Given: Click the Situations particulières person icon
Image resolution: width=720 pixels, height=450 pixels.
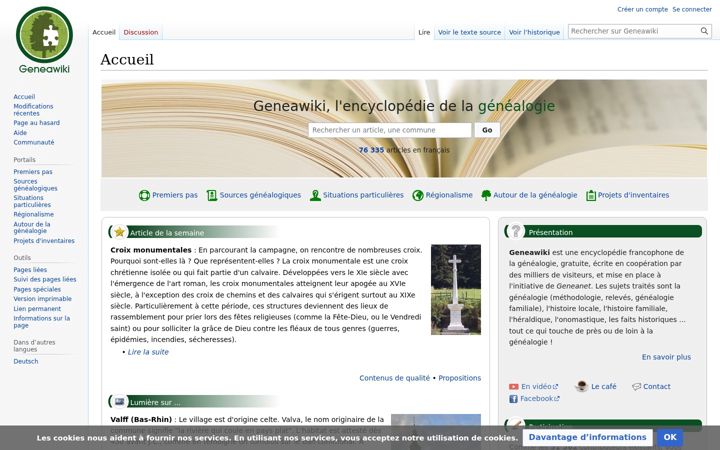Looking at the screenshot, I should point(315,195).
